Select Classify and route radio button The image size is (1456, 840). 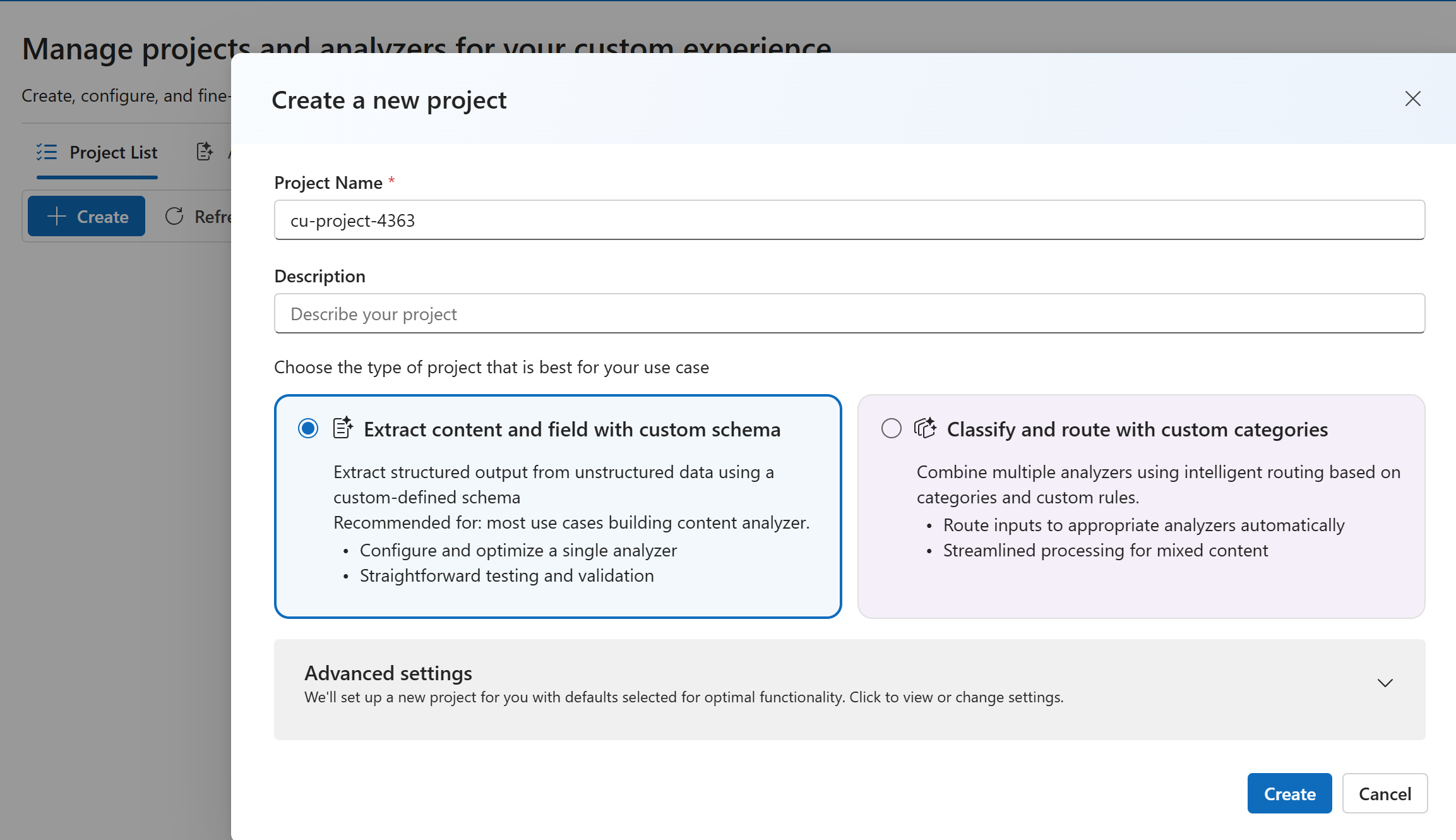pyautogui.click(x=891, y=428)
